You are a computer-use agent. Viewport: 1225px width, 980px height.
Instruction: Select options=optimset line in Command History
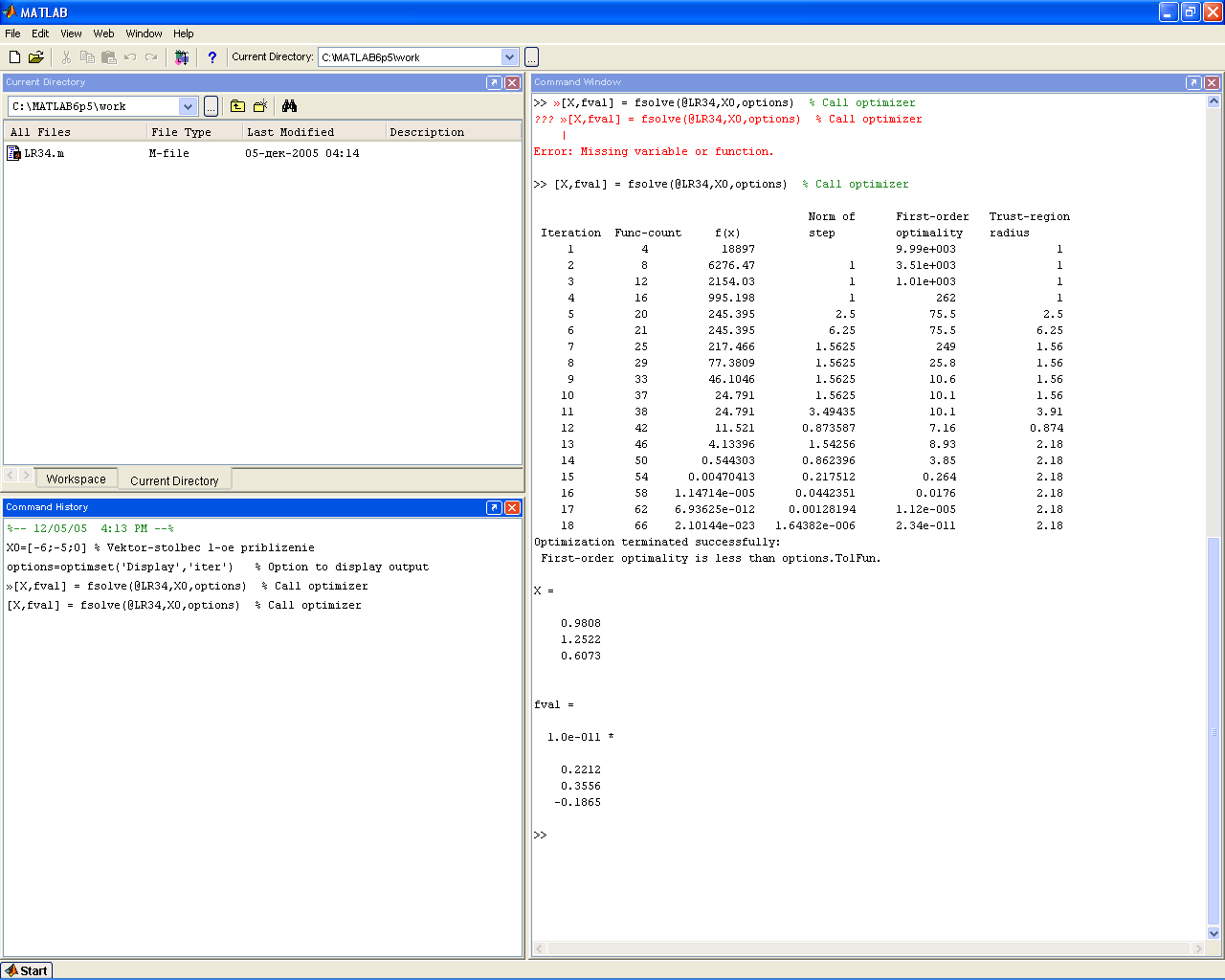pyautogui.click(x=218, y=567)
